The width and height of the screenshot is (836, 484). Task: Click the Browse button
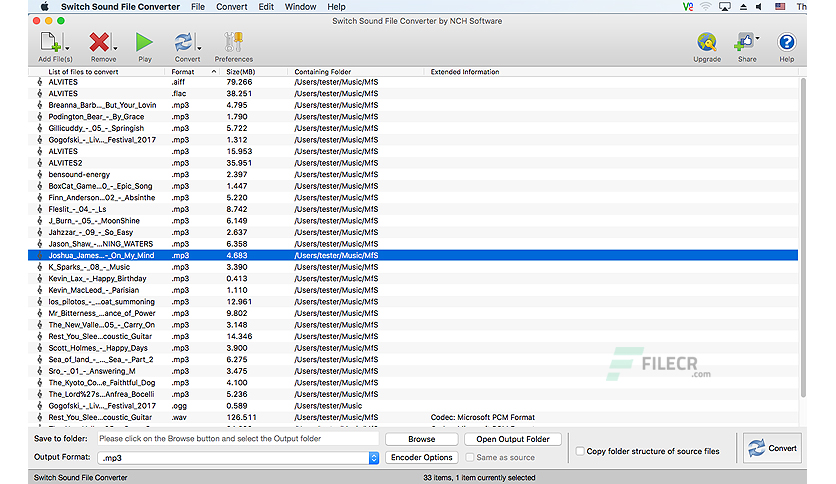pyautogui.click(x=422, y=439)
